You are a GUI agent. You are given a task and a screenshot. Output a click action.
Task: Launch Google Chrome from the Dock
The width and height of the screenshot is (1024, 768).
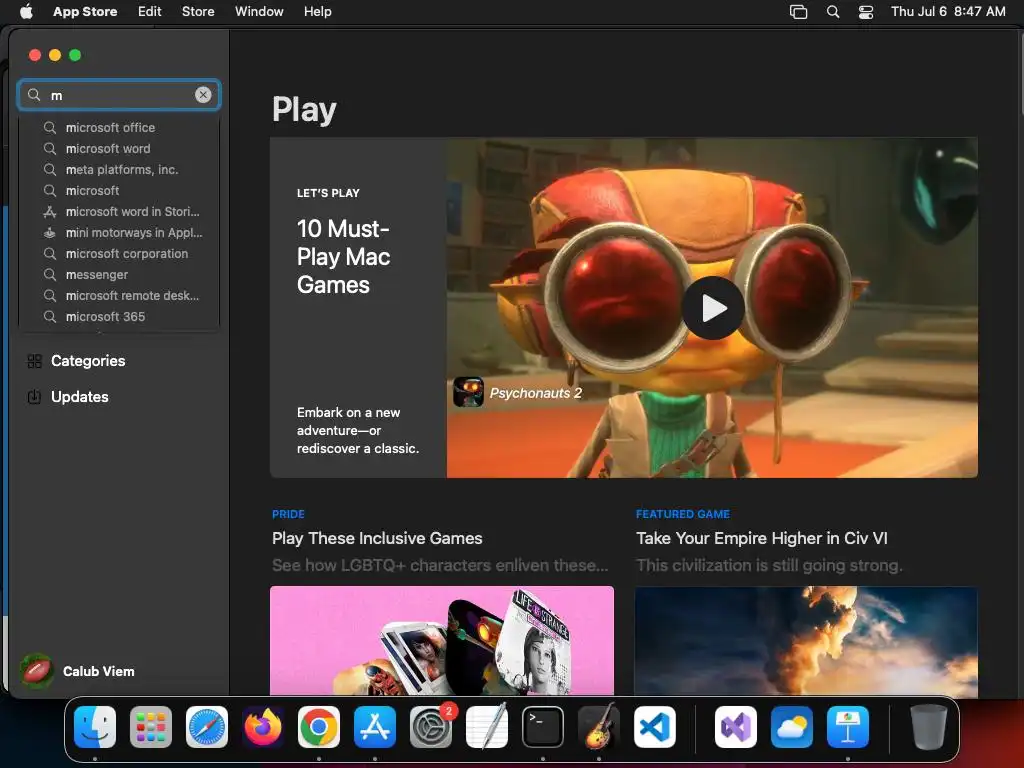coord(319,726)
